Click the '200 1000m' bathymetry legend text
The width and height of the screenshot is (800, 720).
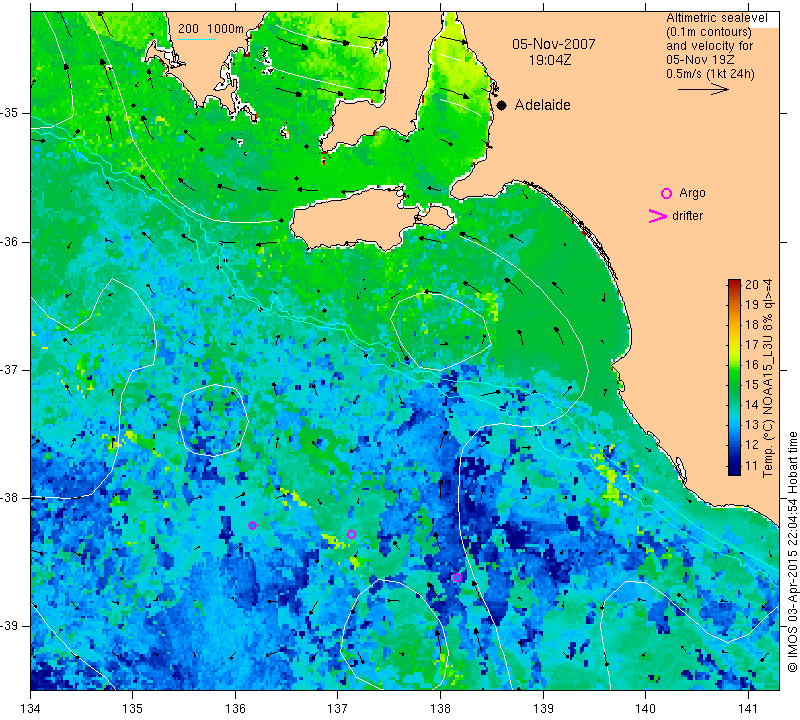[211, 29]
